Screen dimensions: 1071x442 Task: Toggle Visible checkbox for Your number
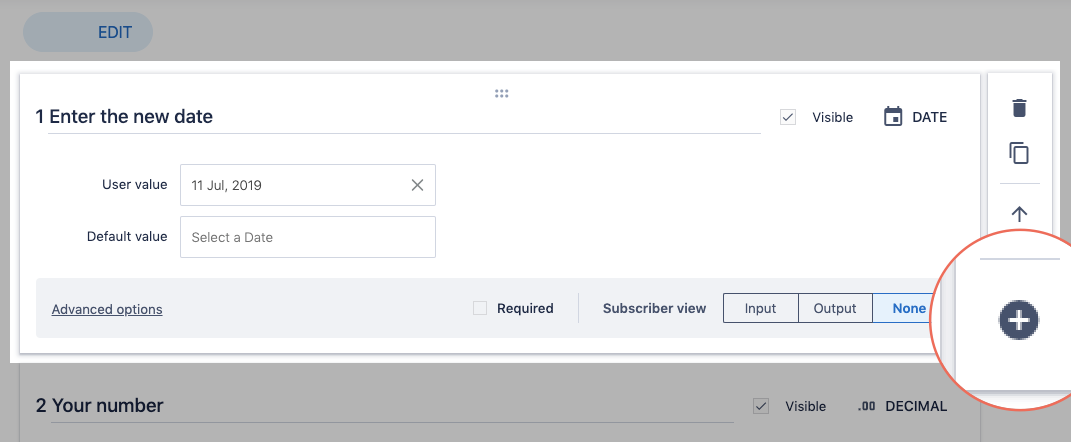(x=761, y=406)
